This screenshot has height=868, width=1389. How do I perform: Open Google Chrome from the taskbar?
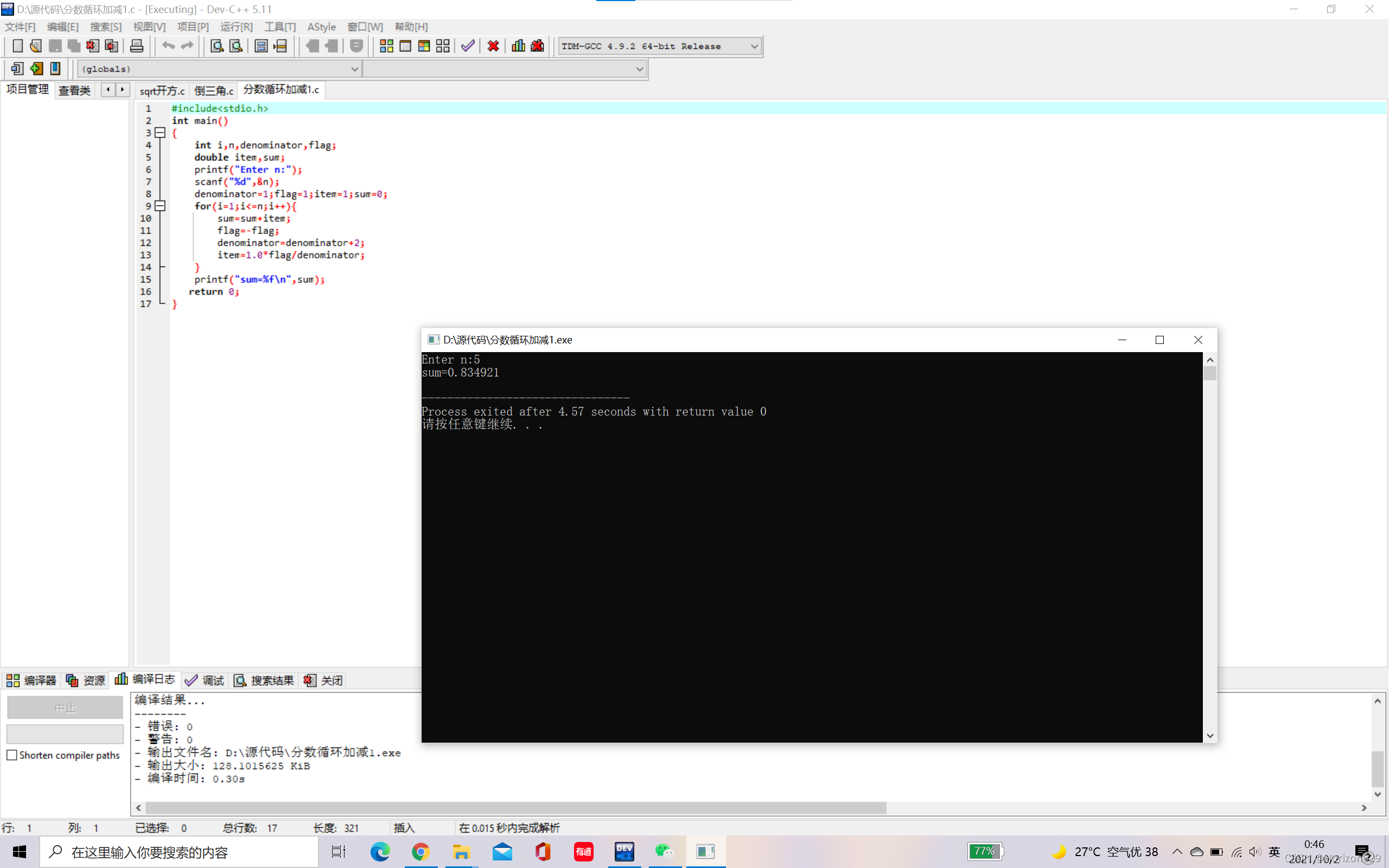coord(420,852)
